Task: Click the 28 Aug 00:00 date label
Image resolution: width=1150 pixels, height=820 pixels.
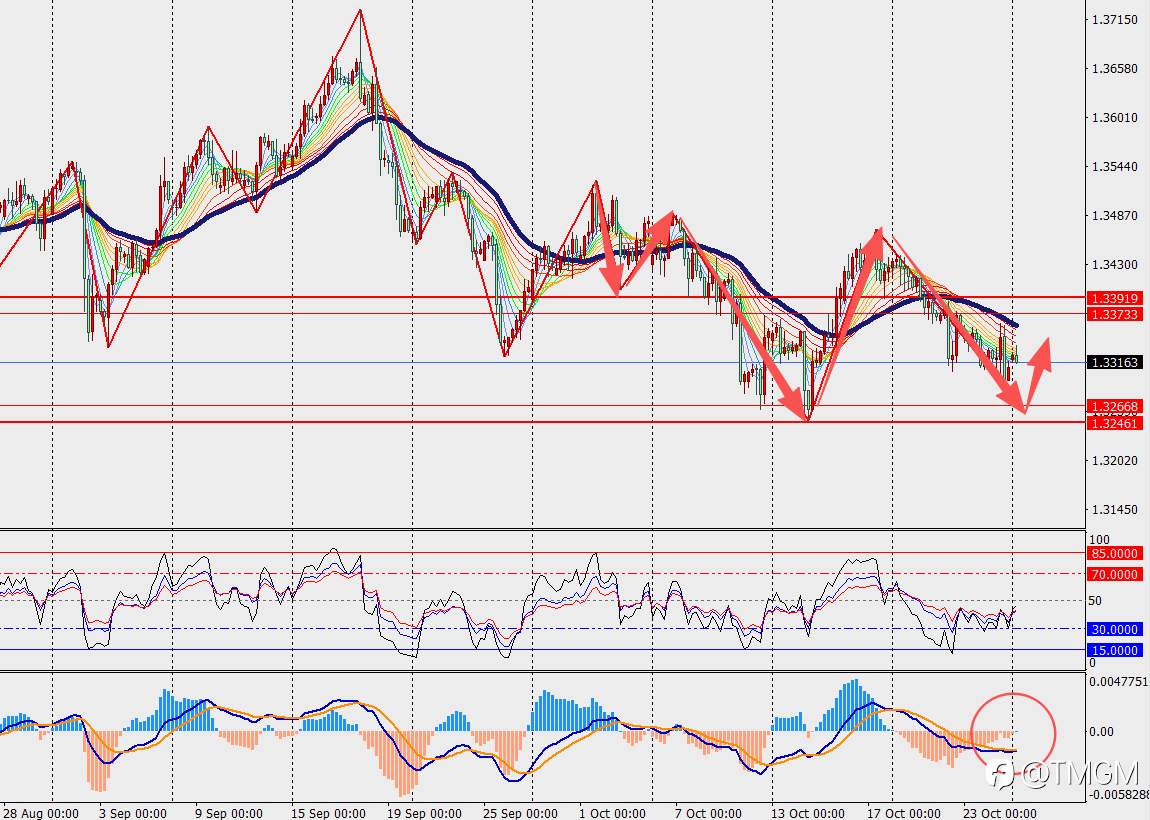Action: click(x=40, y=813)
